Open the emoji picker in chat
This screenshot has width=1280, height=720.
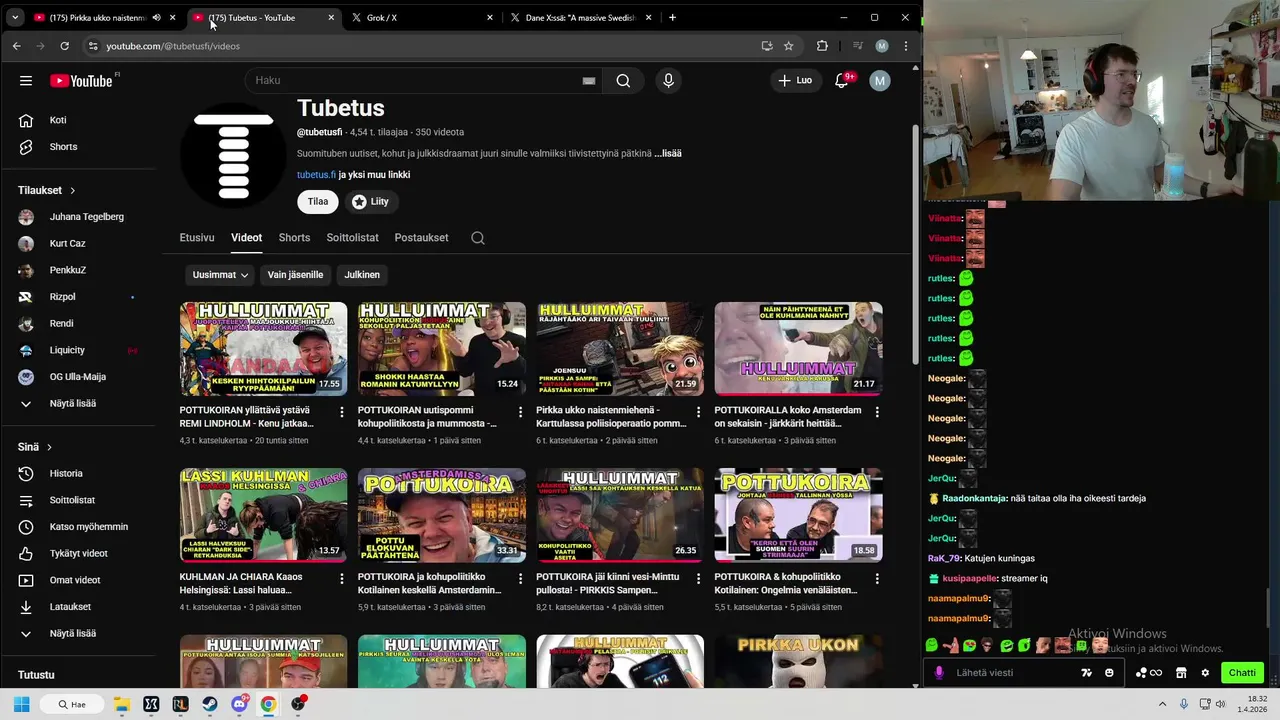pos(1109,673)
